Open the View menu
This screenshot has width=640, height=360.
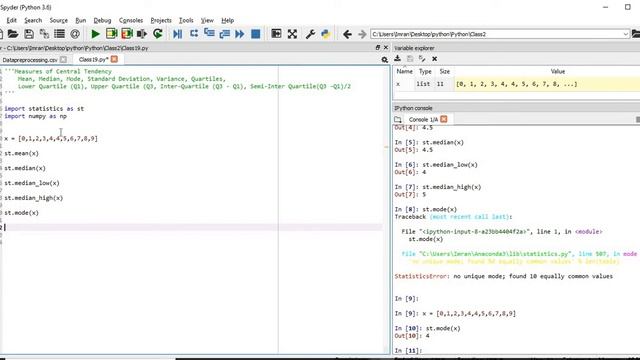point(207,20)
